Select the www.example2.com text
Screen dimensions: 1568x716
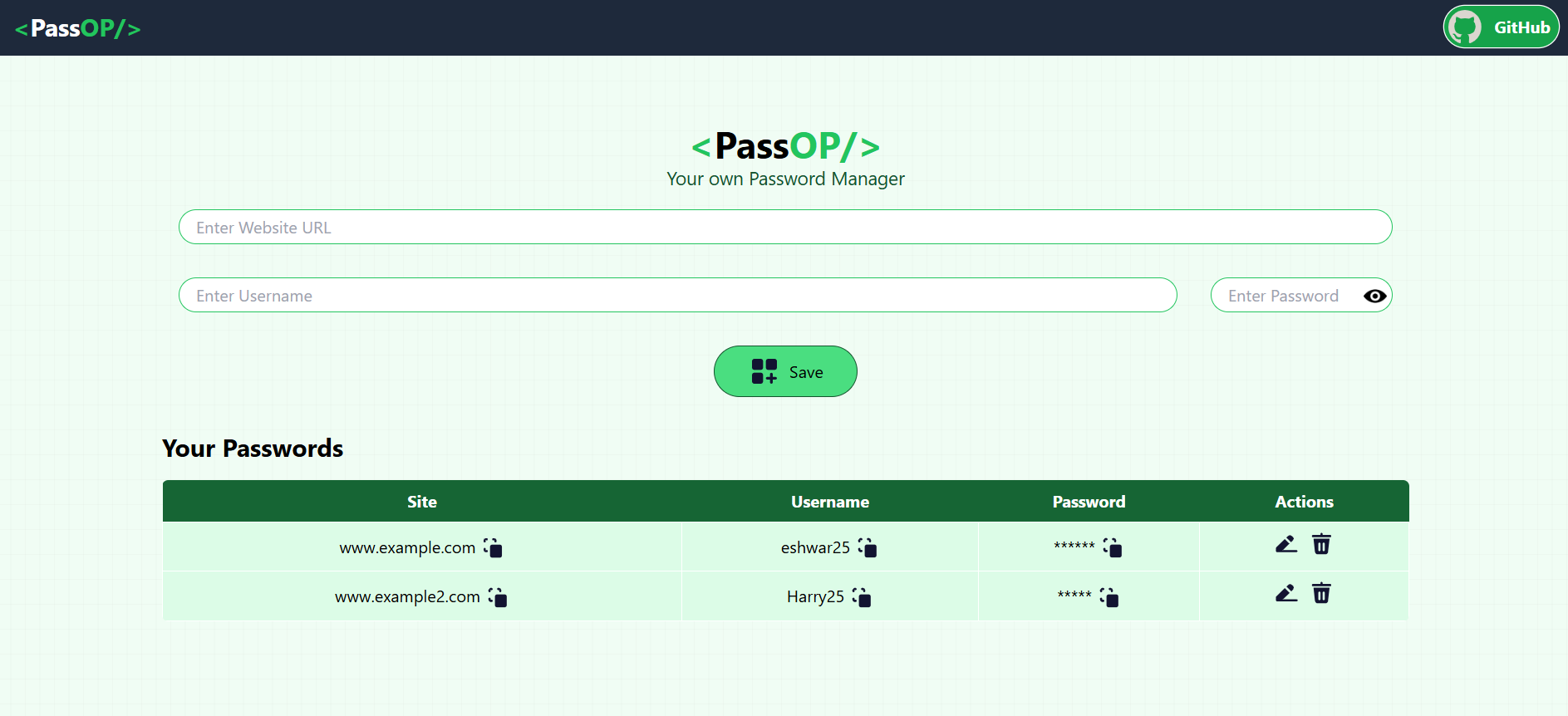coord(407,596)
